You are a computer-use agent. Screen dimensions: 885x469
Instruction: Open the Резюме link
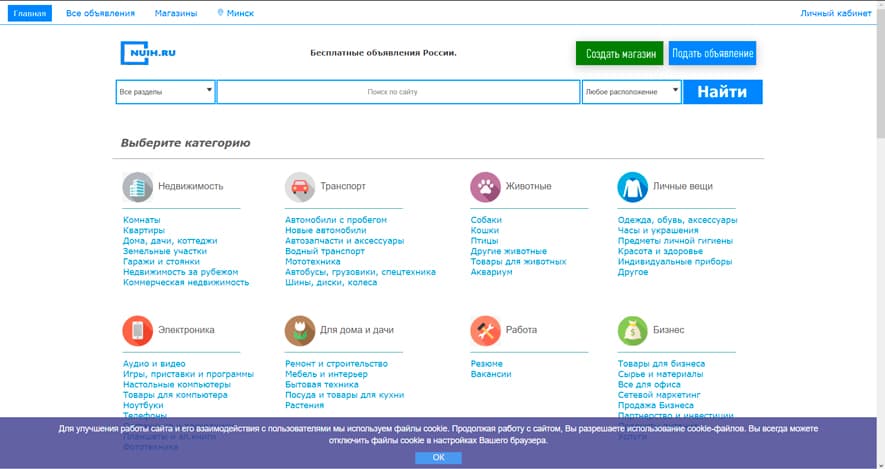(487, 364)
